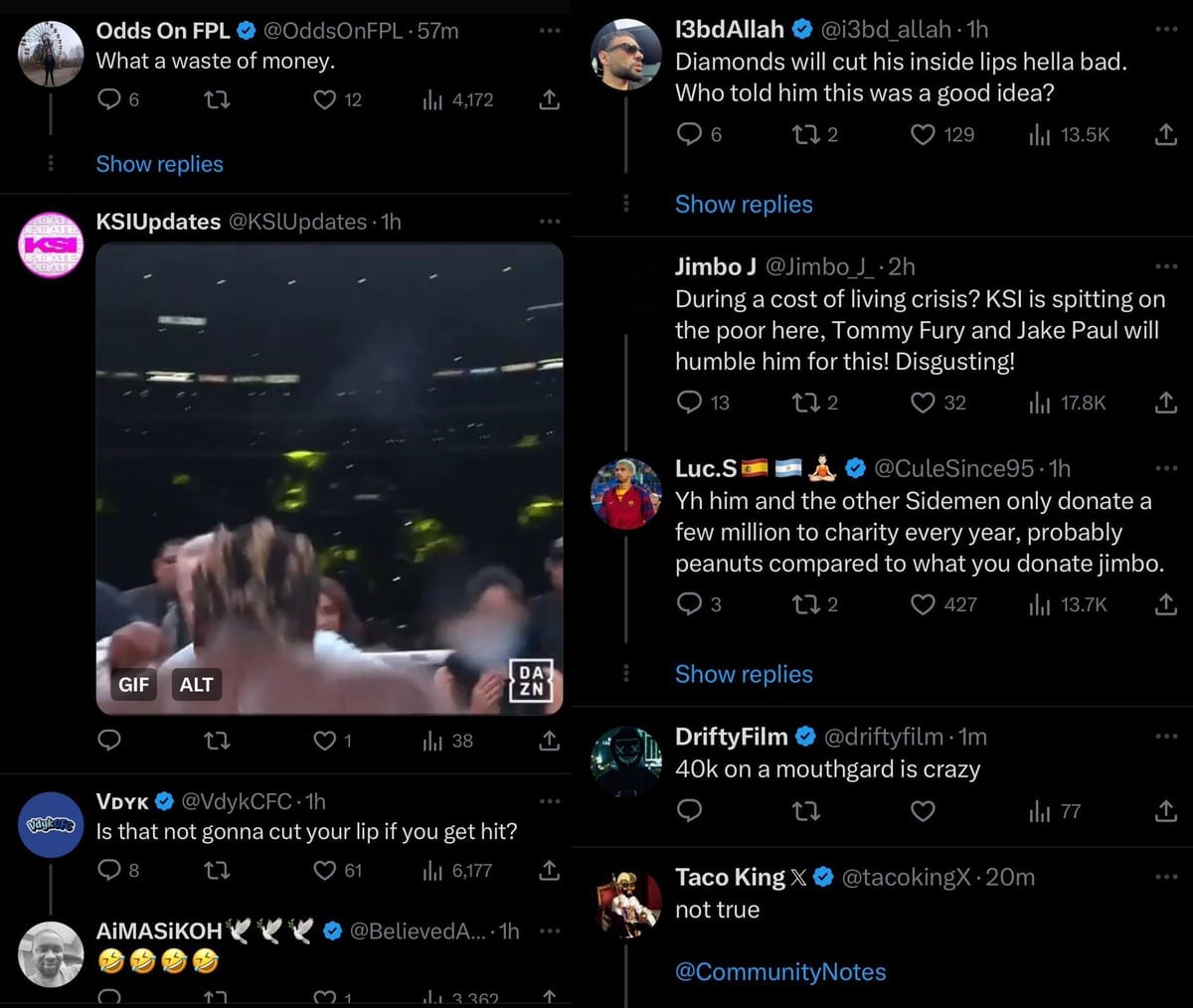Image resolution: width=1193 pixels, height=1008 pixels.
Task: Reply to Luc.S's charity tweet
Action: click(689, 604)
